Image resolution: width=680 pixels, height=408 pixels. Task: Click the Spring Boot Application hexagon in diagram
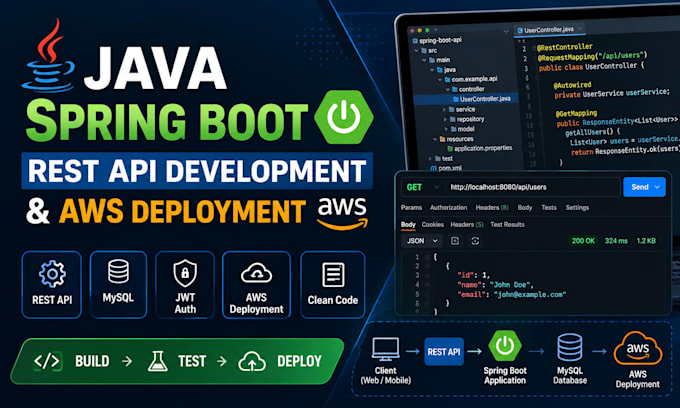click(x=505, y=346)
